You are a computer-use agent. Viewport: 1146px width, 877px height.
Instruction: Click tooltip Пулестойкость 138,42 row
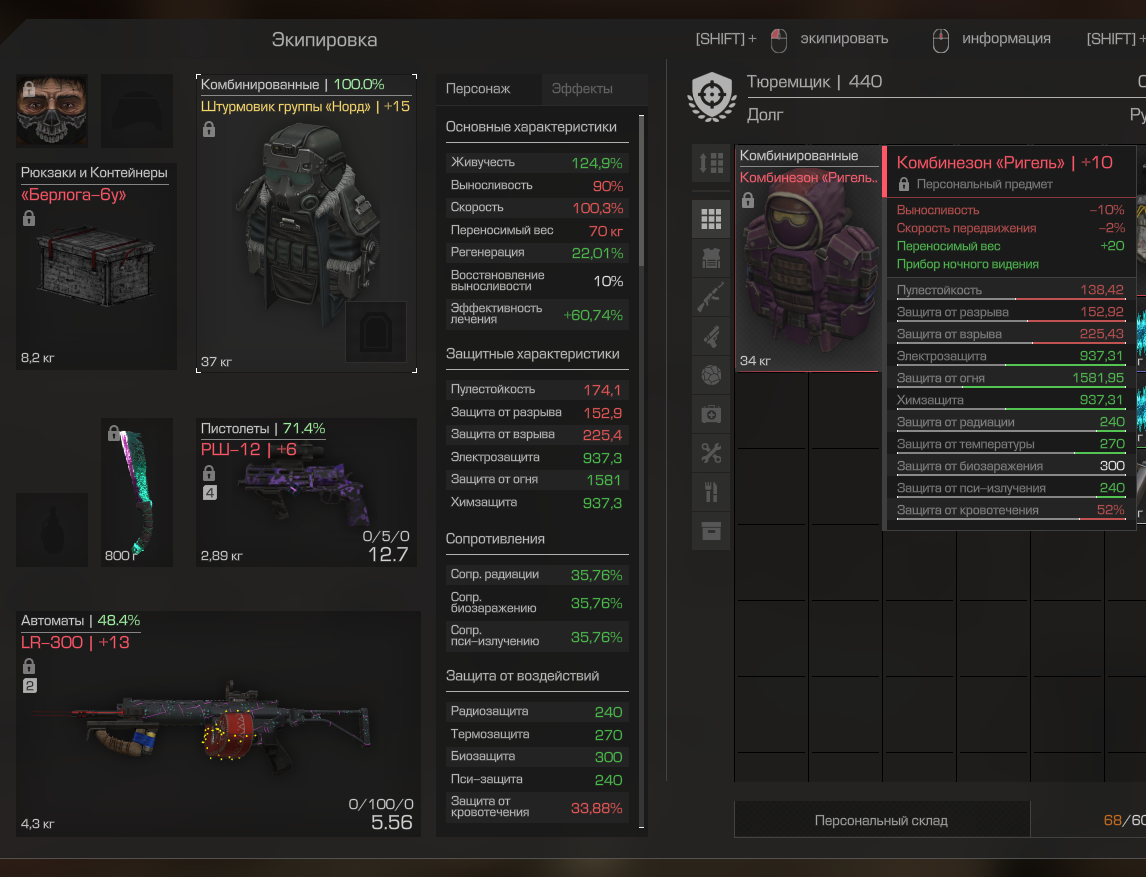(x=1011, y=290)
